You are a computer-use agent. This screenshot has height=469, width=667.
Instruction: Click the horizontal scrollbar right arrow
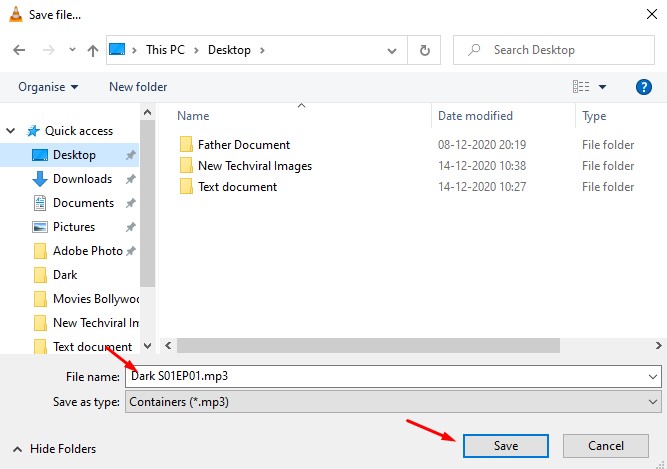click(x=658, y=345)
